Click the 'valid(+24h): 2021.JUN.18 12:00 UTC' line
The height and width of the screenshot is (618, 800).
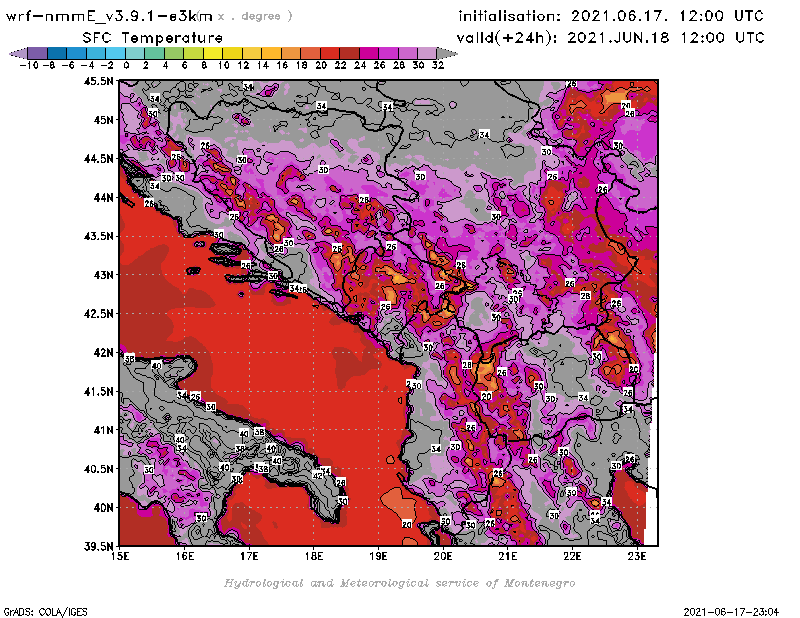611,38
